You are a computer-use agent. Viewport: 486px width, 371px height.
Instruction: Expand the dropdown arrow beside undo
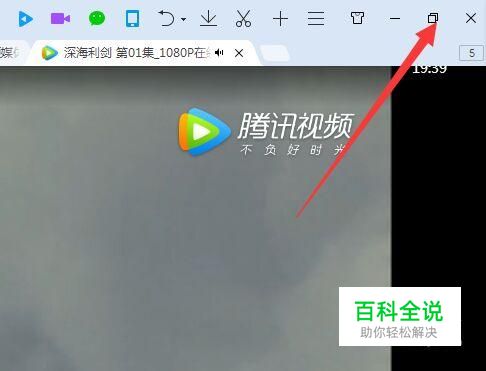tap(183, 19)
